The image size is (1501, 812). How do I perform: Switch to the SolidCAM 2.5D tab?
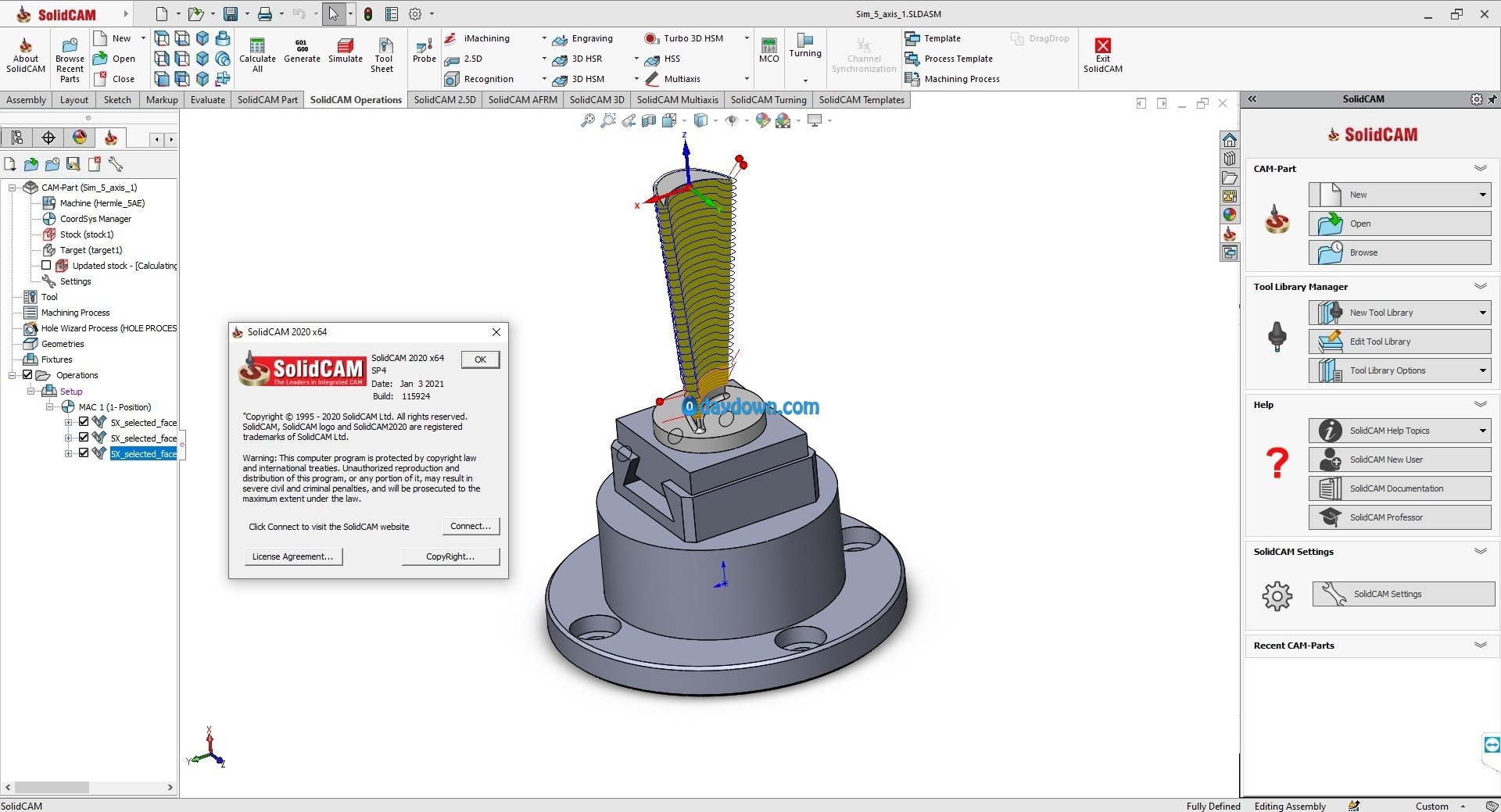[444, 99]
